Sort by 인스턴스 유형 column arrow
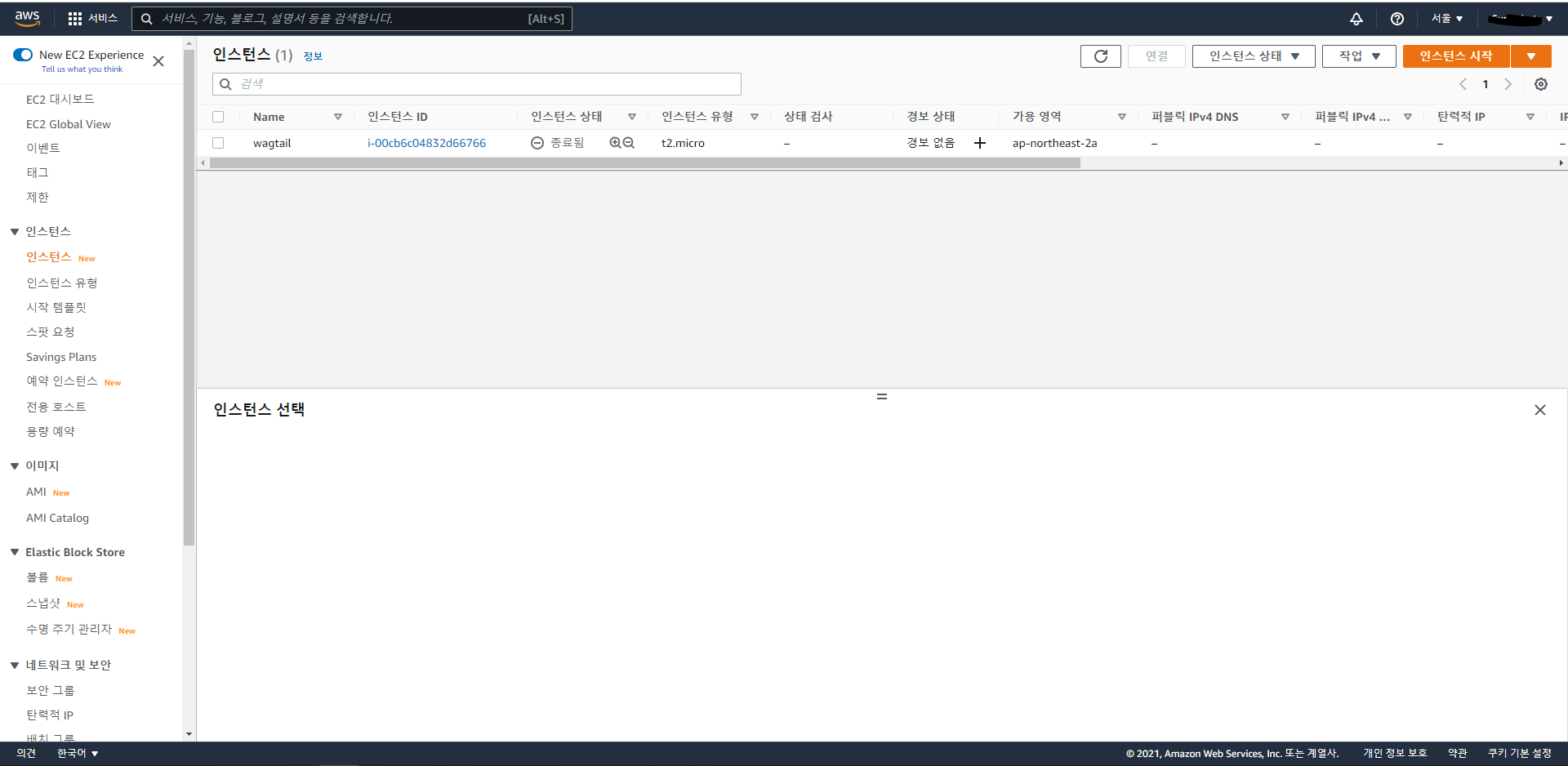1568x766 pixels. 755,117
